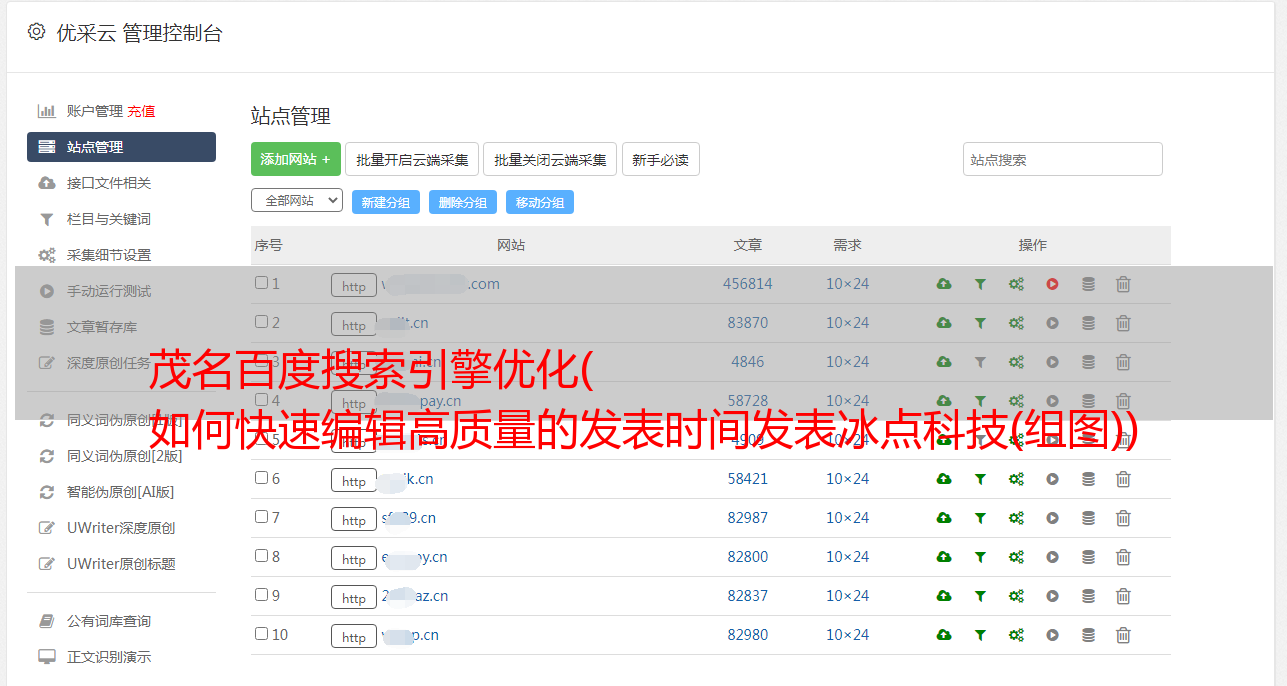The width and height of the screenshot is (1287, 686).
Task: Click gears icon in row 3
Action: (x=1016, y=362)
